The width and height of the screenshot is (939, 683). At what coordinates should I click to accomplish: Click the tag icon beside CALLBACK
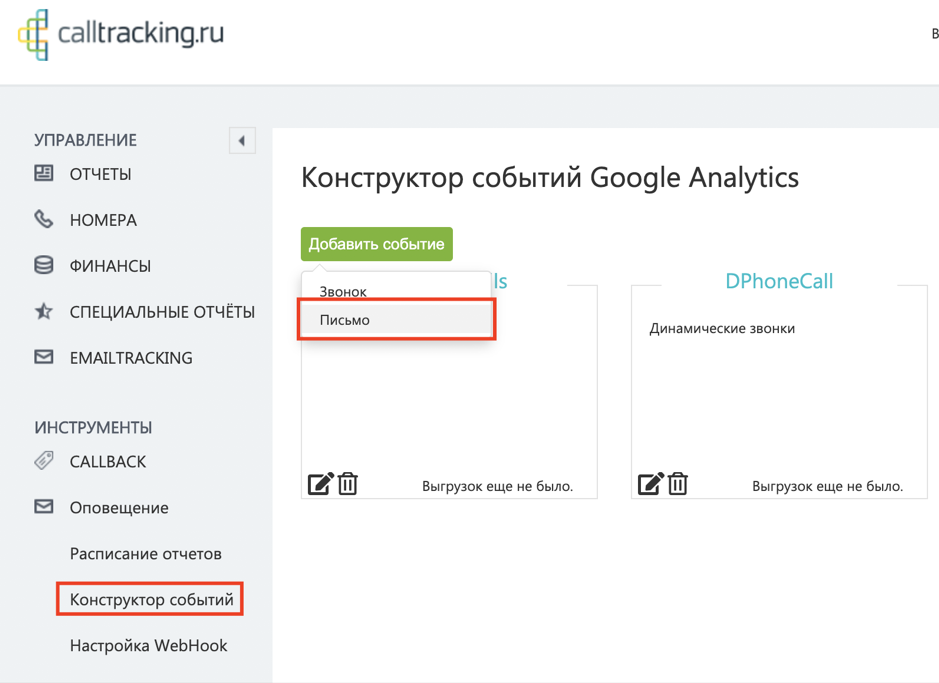(x=43, y=461)
